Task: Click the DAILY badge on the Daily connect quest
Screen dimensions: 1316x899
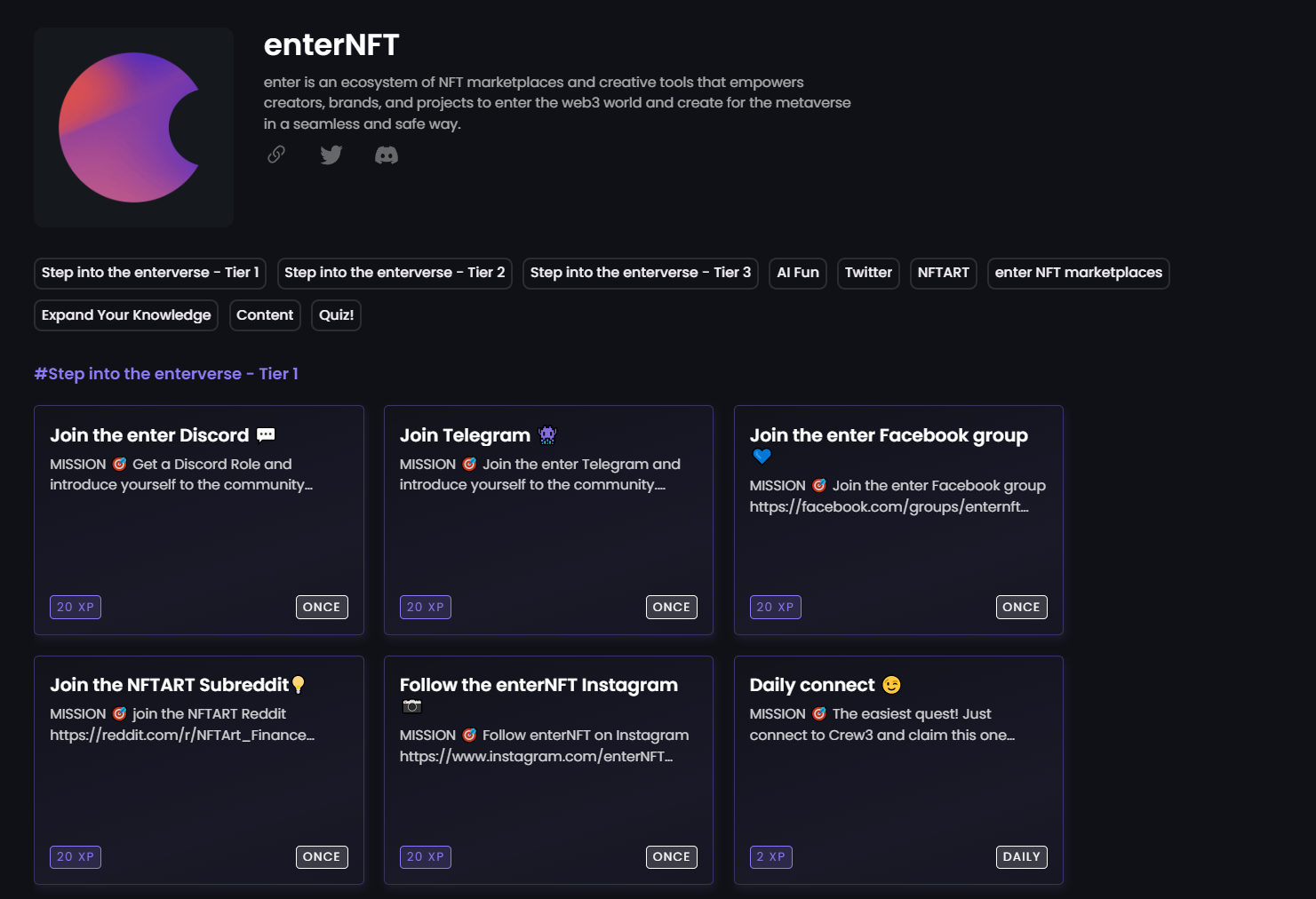Action: pos(1021,856)
